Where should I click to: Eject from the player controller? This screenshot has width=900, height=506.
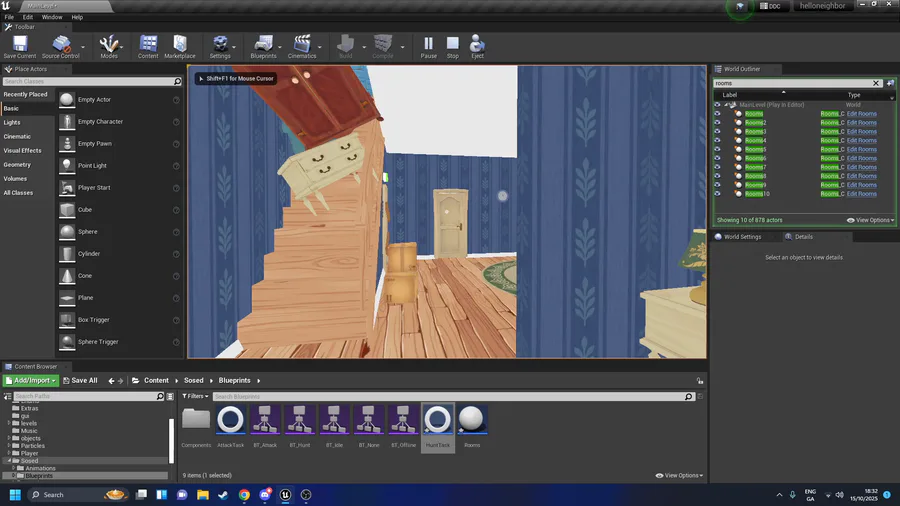point(477,47)
